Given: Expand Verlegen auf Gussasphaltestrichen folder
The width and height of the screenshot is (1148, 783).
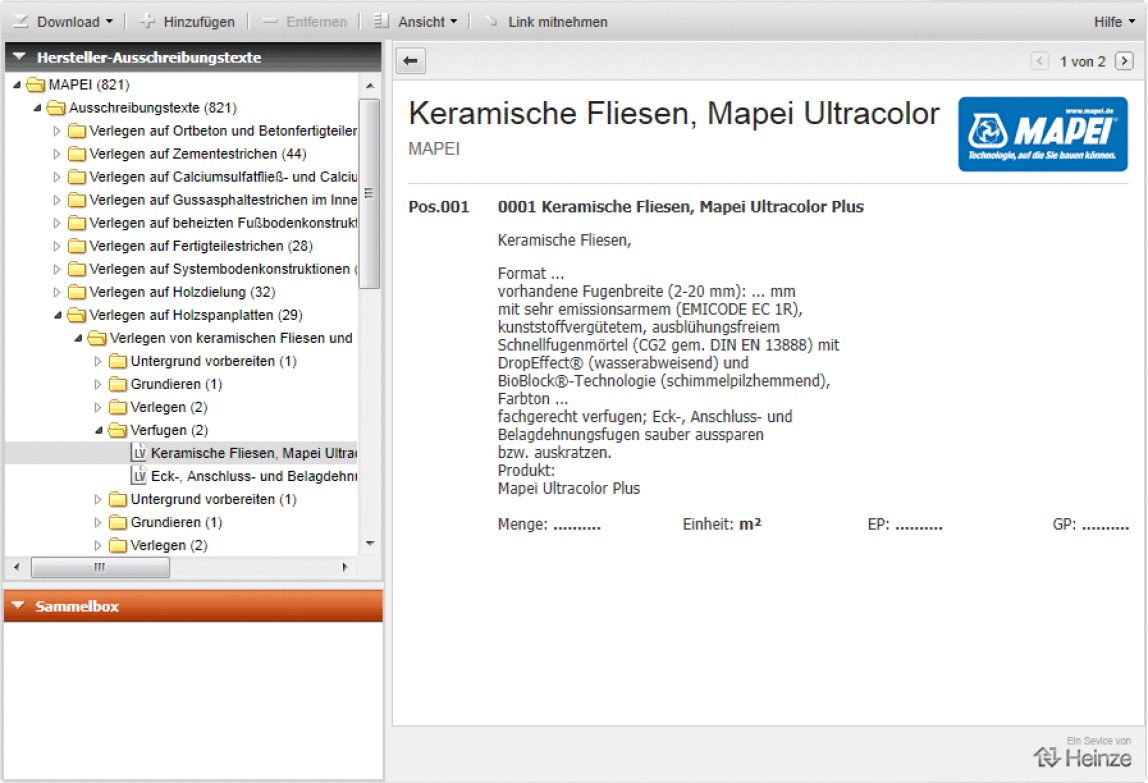Looking at the screenshot, I should coord(57,200).
